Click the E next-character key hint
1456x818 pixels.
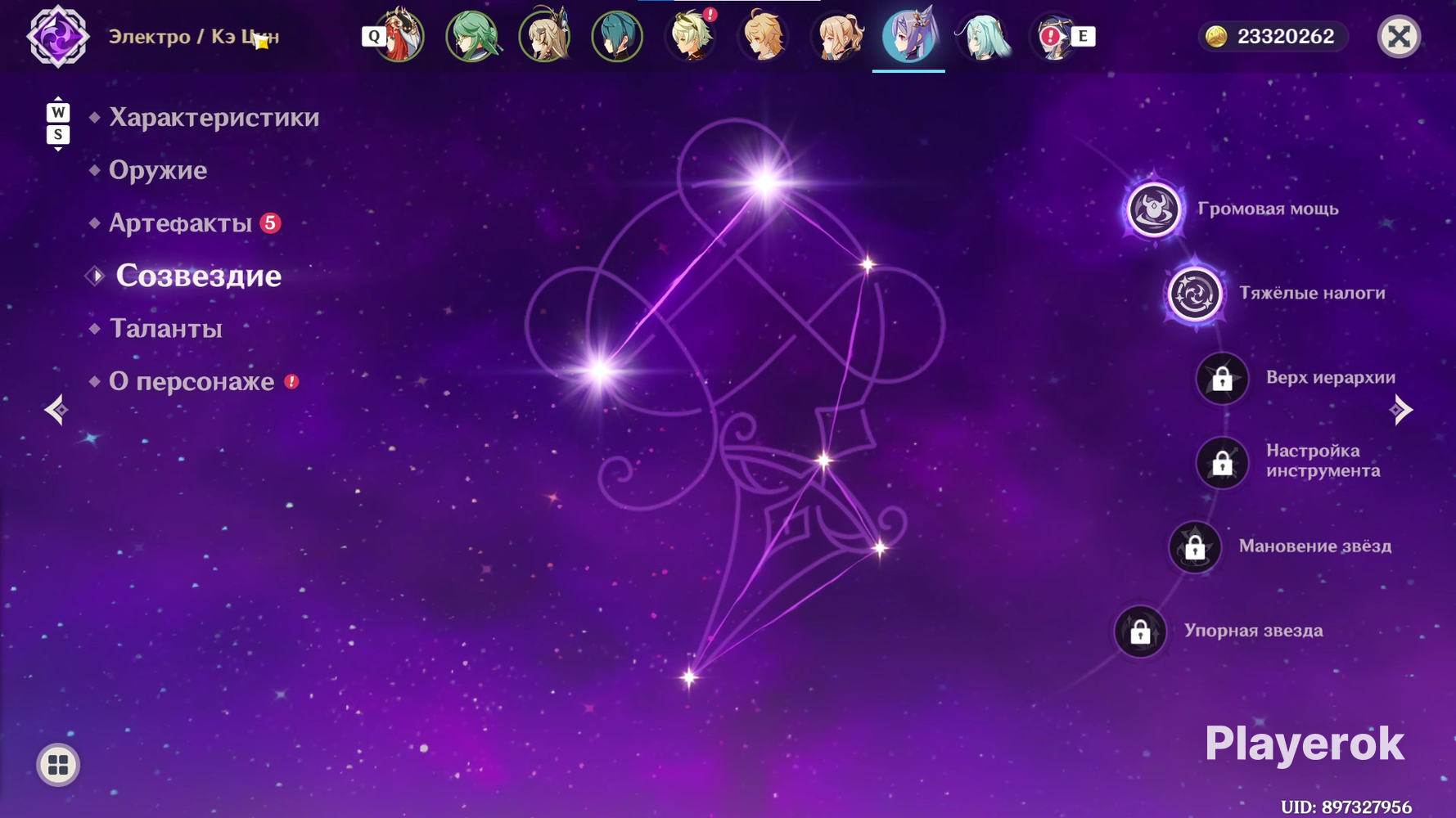pyautogui.click(x=1083, y=36)
